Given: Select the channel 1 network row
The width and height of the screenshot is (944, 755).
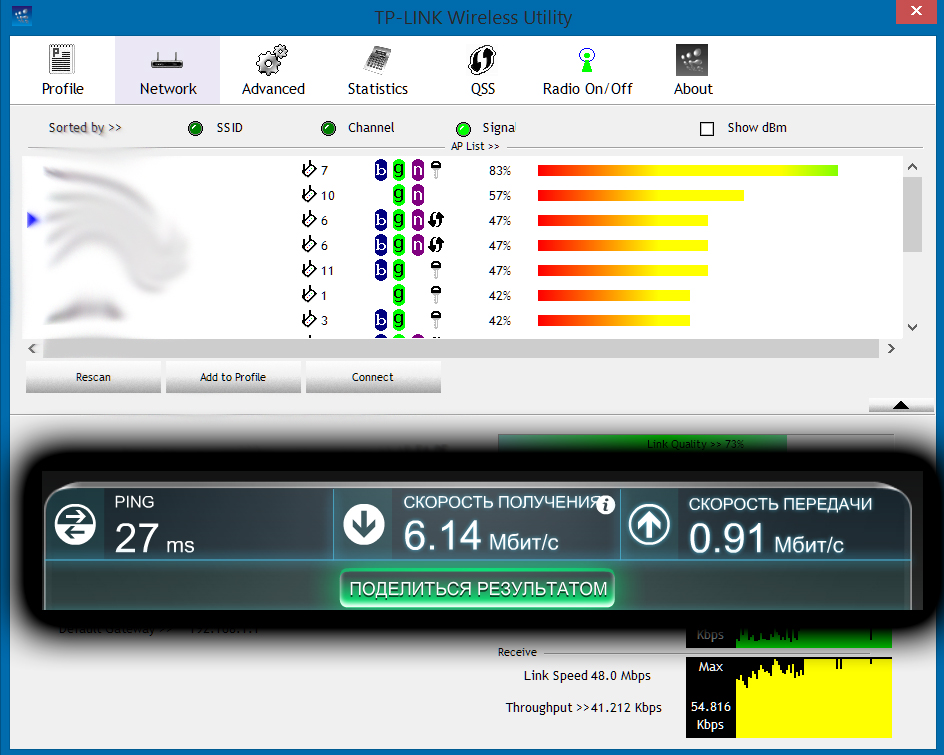Looking at the screenshot, I should pyautogui.click(x=462, y=295).
